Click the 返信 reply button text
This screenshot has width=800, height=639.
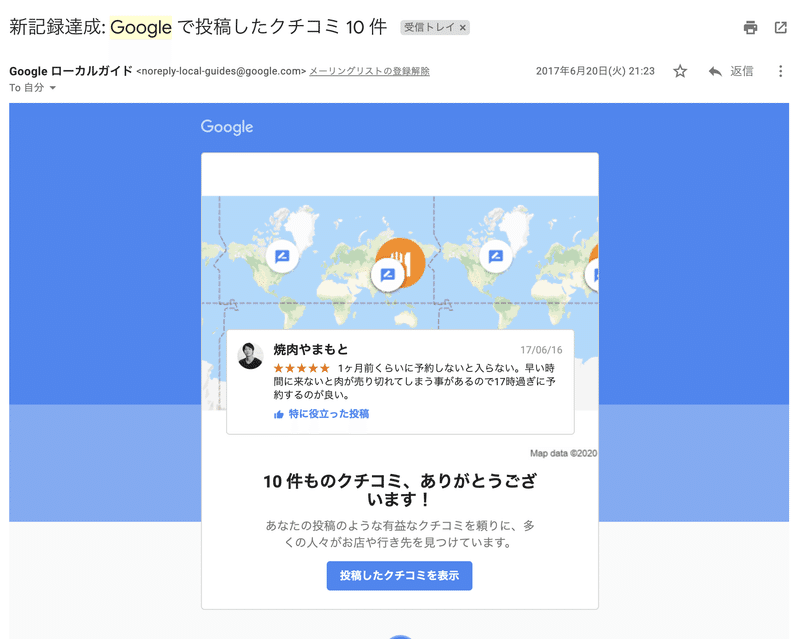pos(741,71)
